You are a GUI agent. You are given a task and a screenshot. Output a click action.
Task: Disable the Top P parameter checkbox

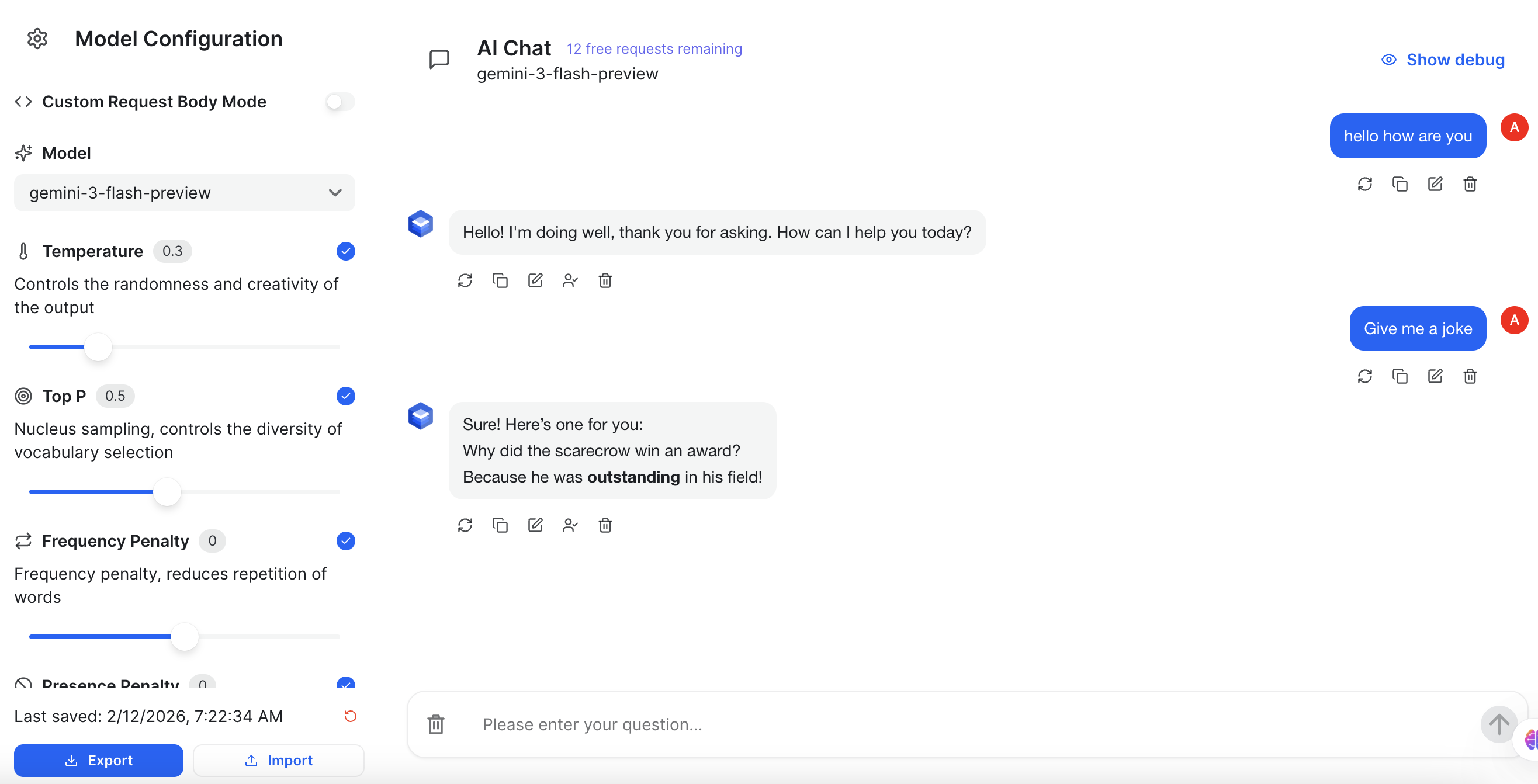pos(346,396)
